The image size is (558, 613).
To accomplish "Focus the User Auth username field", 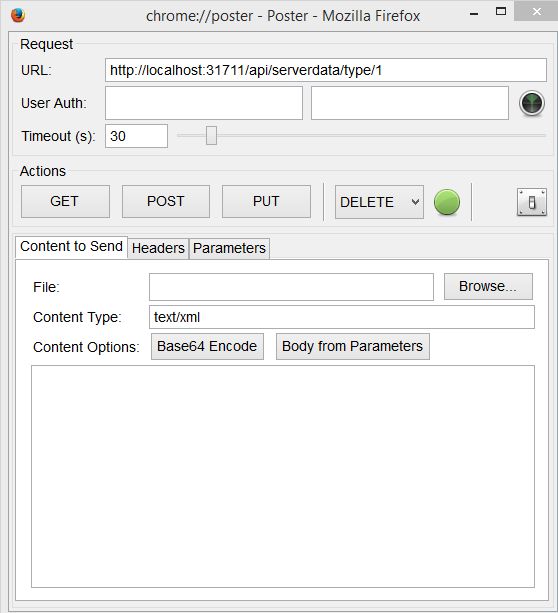I will click(x=204, y=103).
